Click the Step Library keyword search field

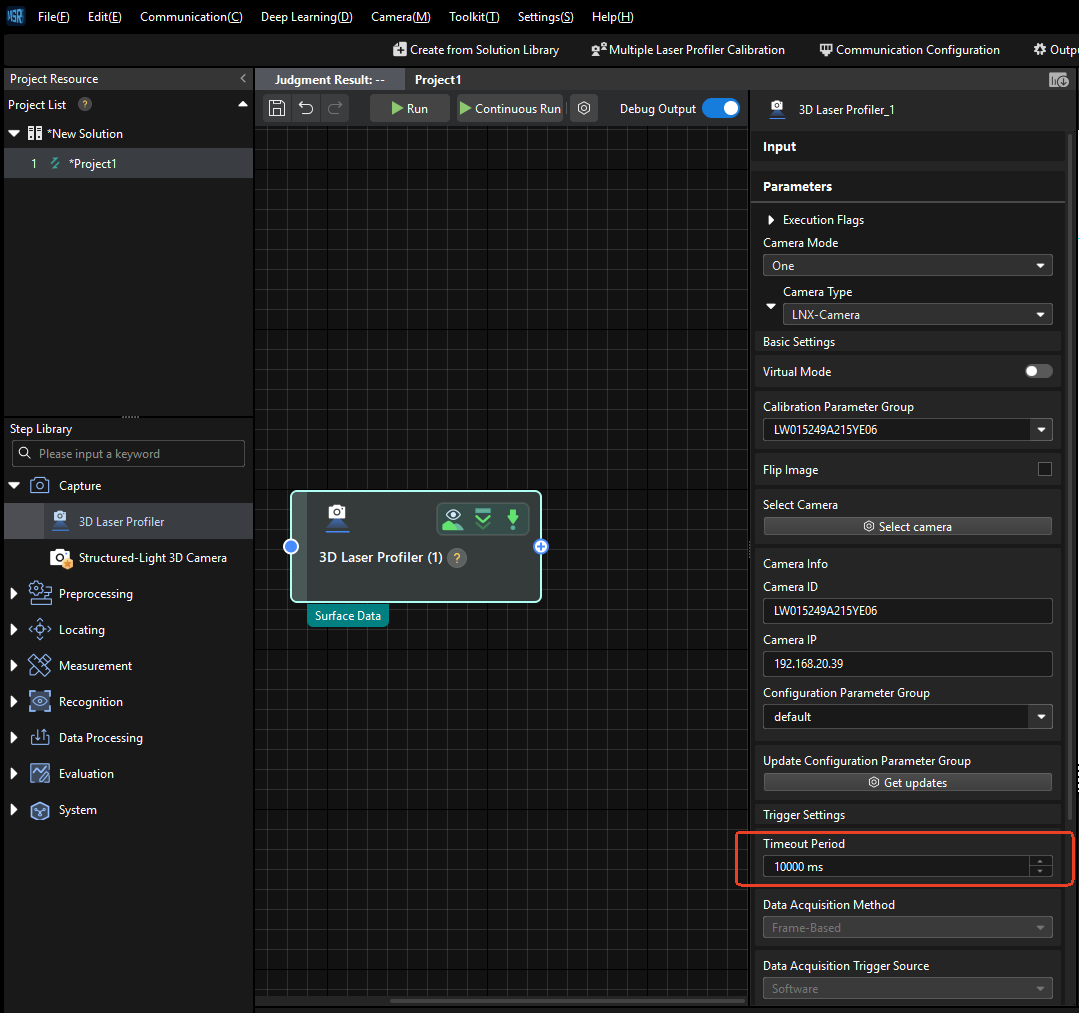click(128, 454)
